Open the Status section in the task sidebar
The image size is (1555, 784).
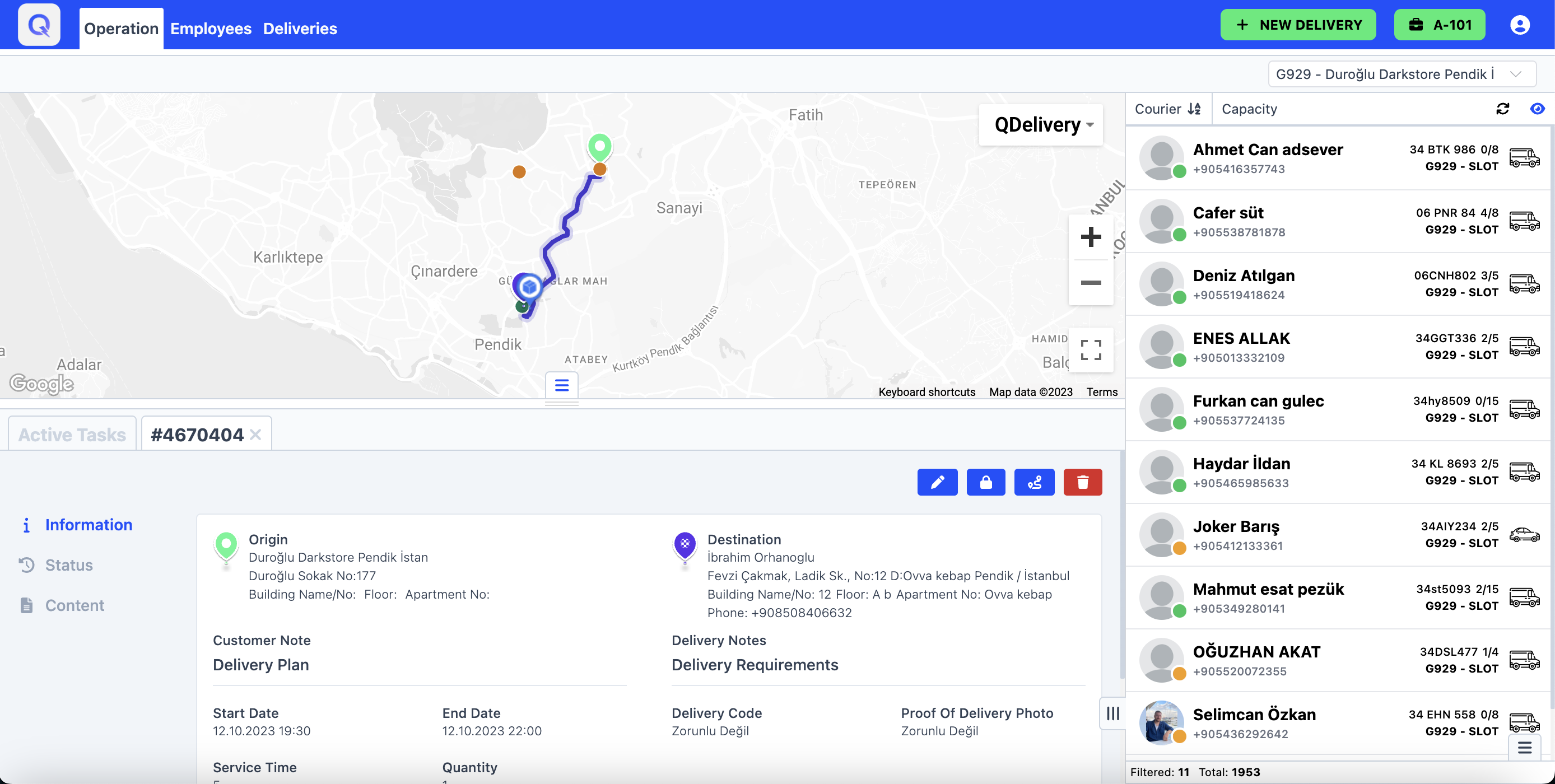[x=69, y=565]
